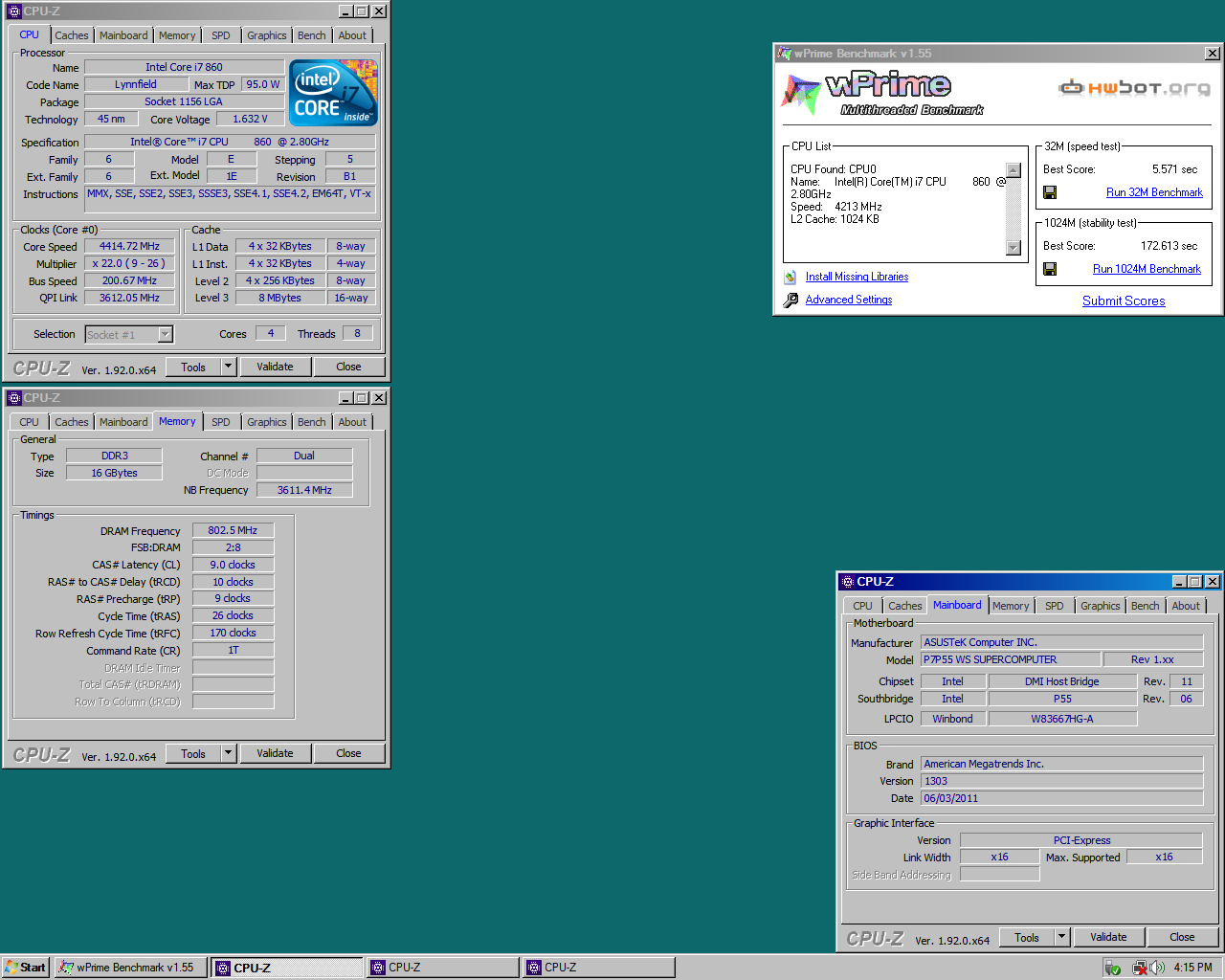
Task: Click scroll down arrow in wPrime CPU List
Action: tap(1013, 248)
